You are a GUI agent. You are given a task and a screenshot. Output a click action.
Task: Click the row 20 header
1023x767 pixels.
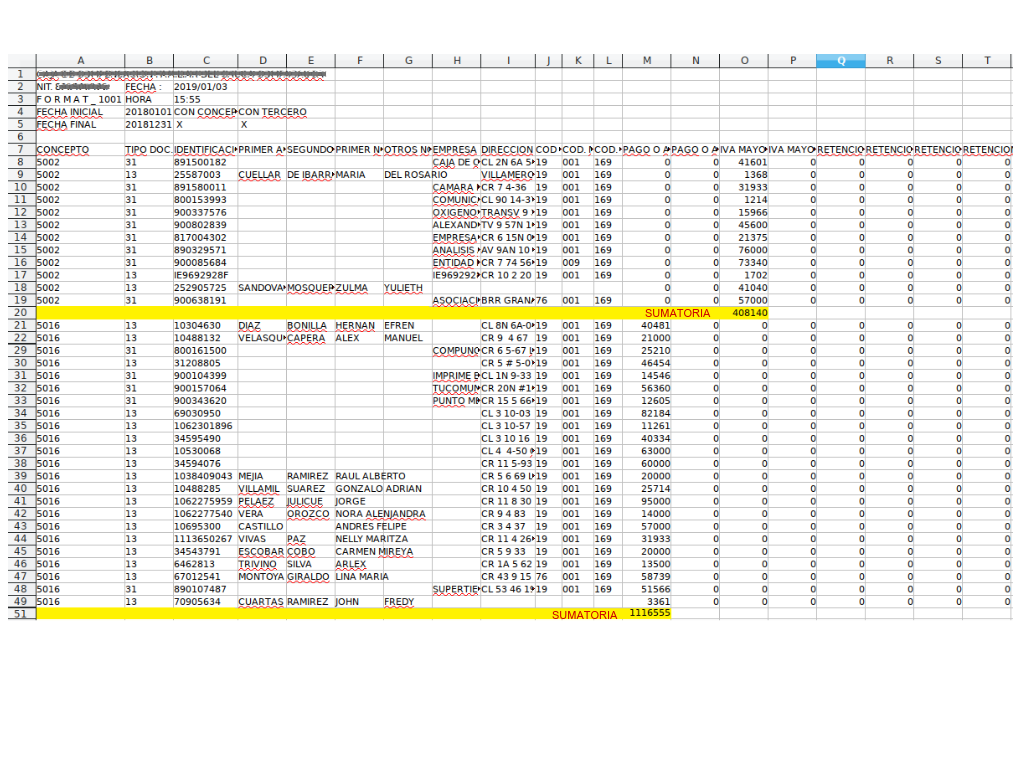click(20, 313)
